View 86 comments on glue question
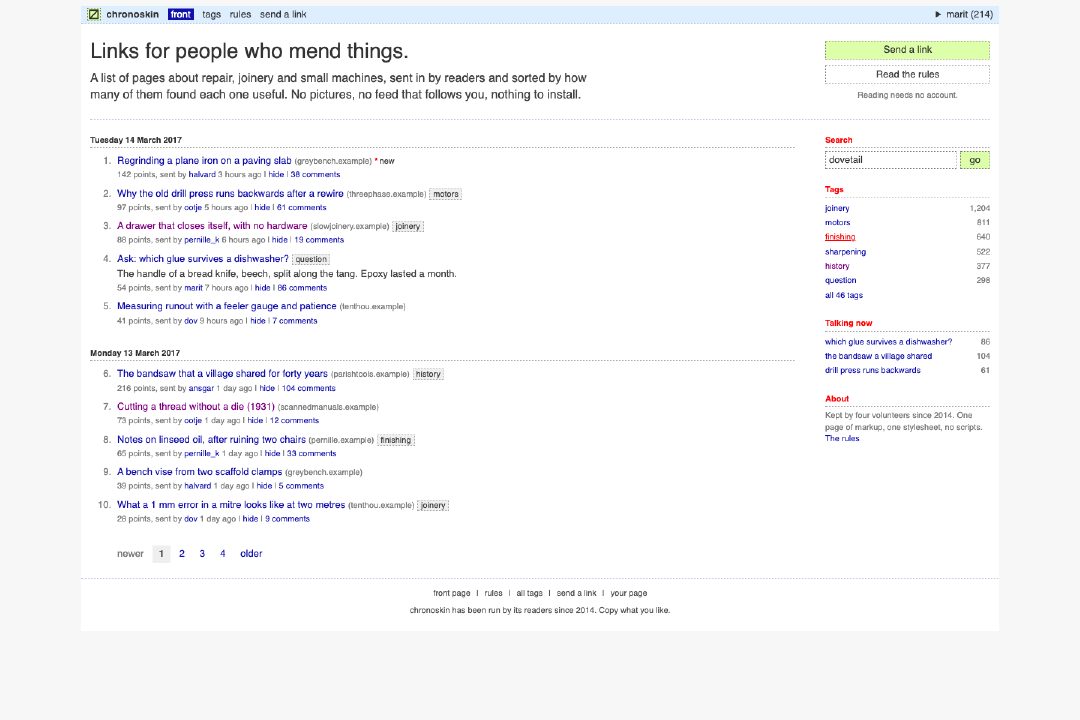Screen dimensions: 1080x720 coord(302,288)
